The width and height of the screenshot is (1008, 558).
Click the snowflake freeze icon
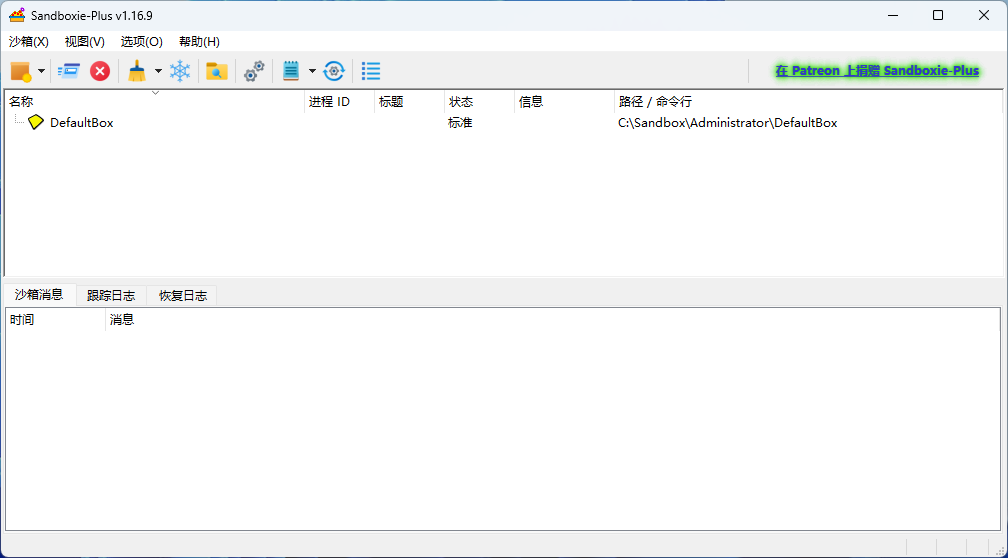(x=180, y=71)
